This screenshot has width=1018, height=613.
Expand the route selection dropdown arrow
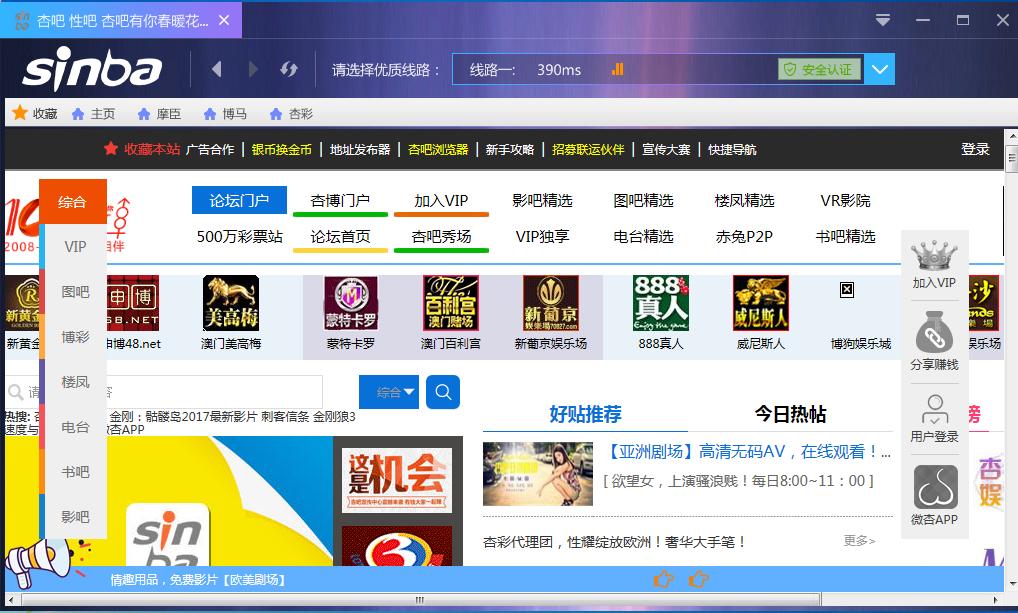tap(879, 69)
